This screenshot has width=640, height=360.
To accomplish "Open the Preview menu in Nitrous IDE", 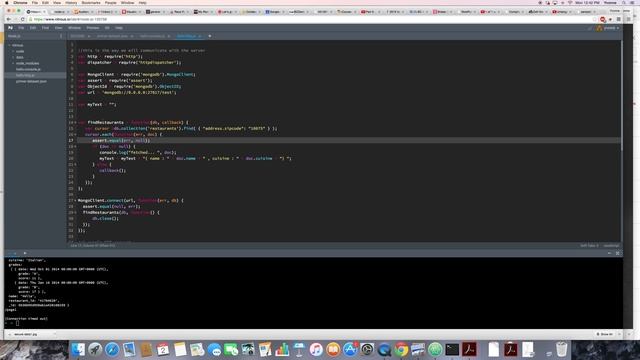I will (x=93, y=28).
